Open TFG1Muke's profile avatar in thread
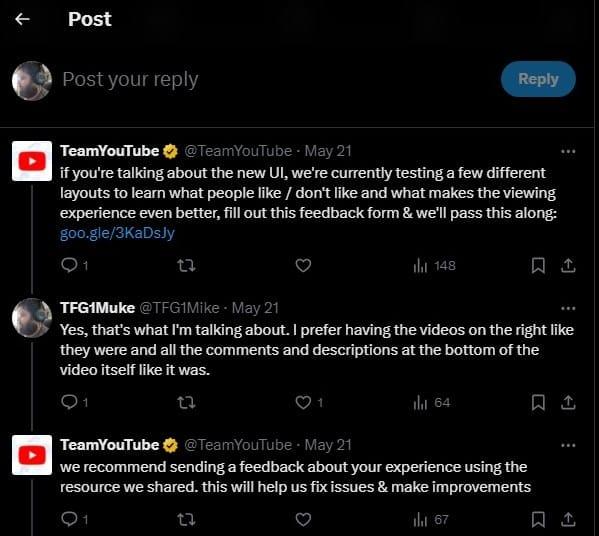 [x=32, y=318]
